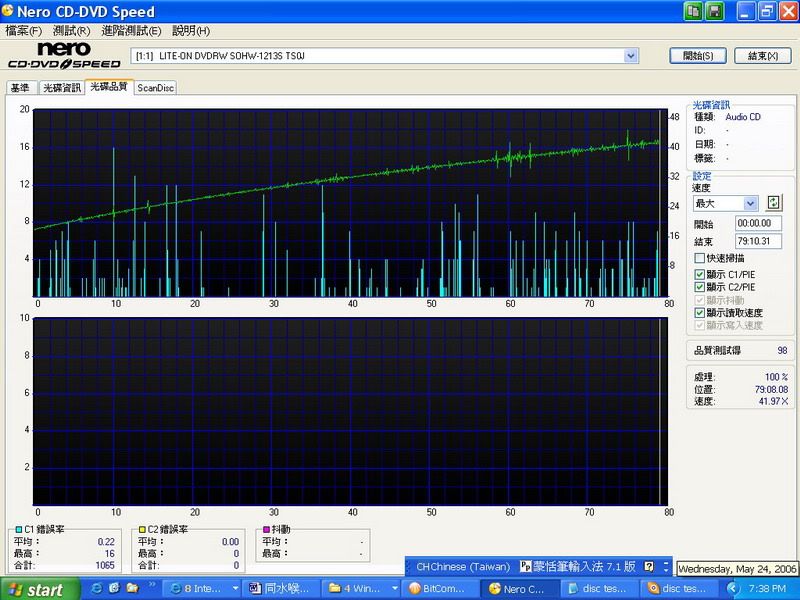This screenshot has width=800, height=600.
Task: Click the Nero C... taskbar button
Action: [519, 589]
